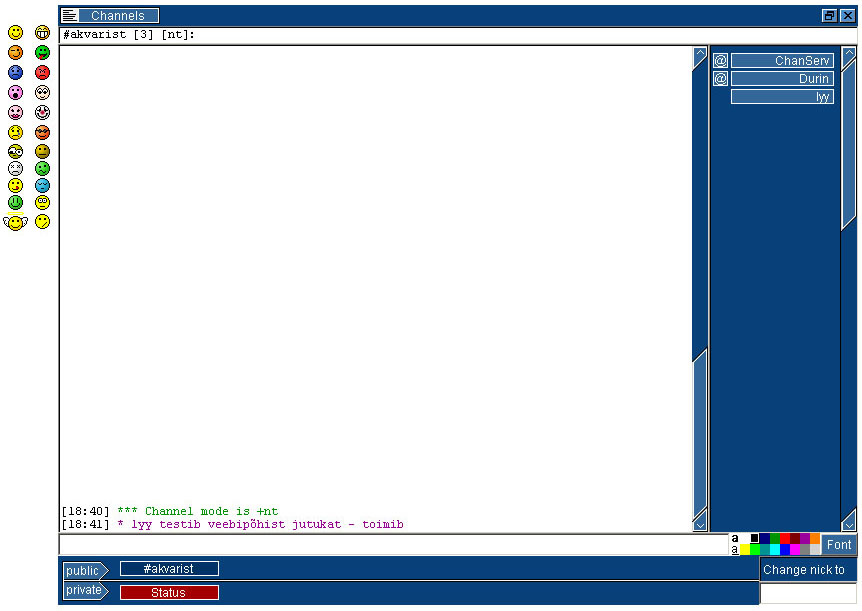Focus the chat message input field
The height and width of the screenshot is (611, 862).
coord(394,544)
